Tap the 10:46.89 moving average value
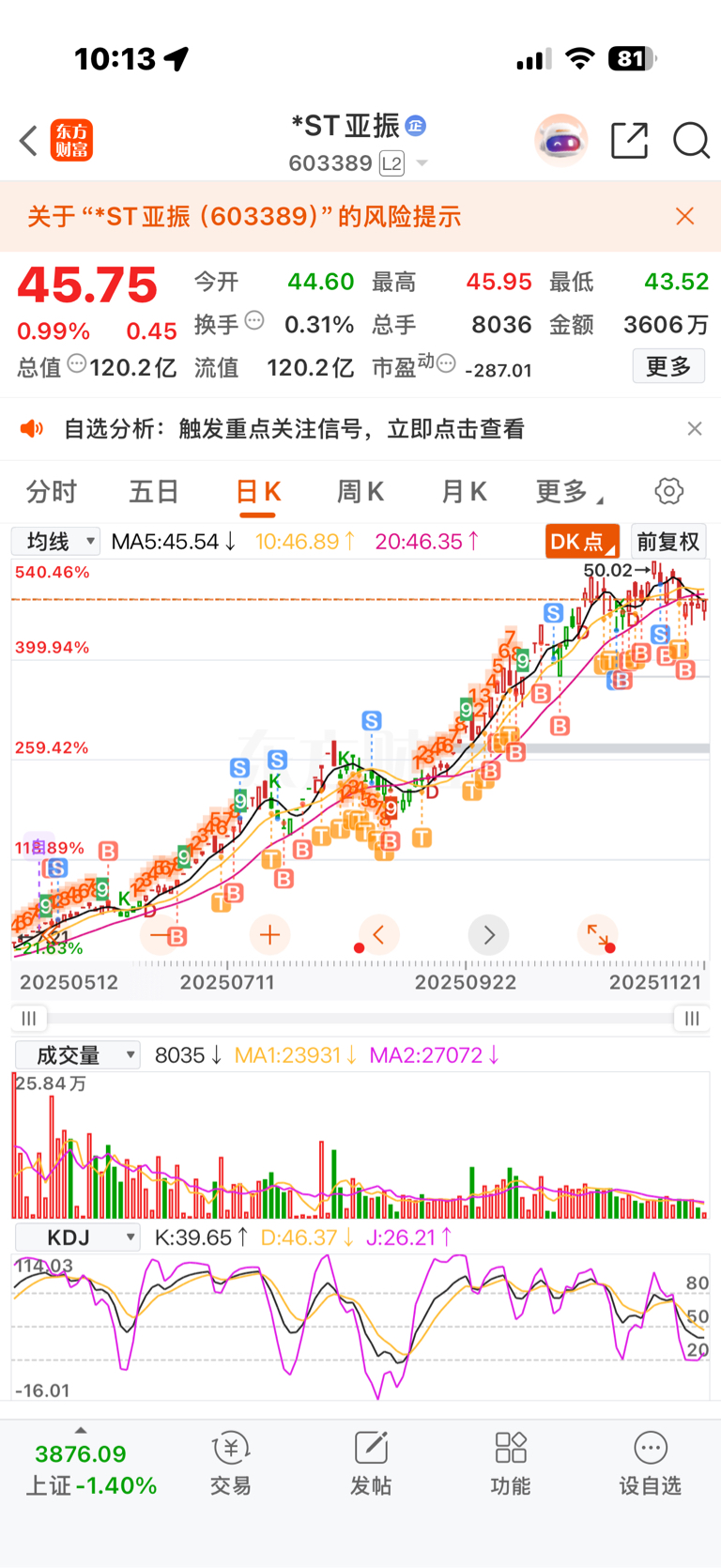The height and width of the screenshot is (1568, 721). click(306, 542)
